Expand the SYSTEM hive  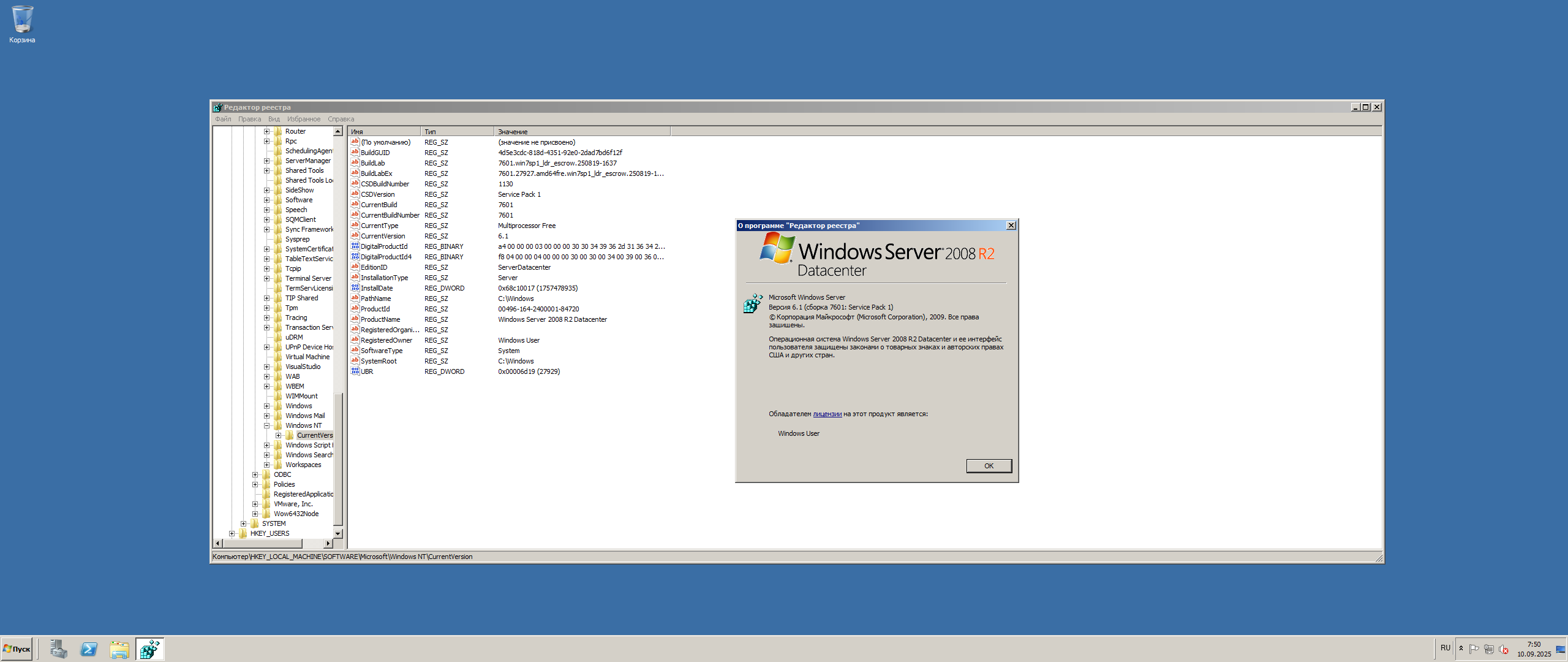pyautogui.click(x=243, y=523)
